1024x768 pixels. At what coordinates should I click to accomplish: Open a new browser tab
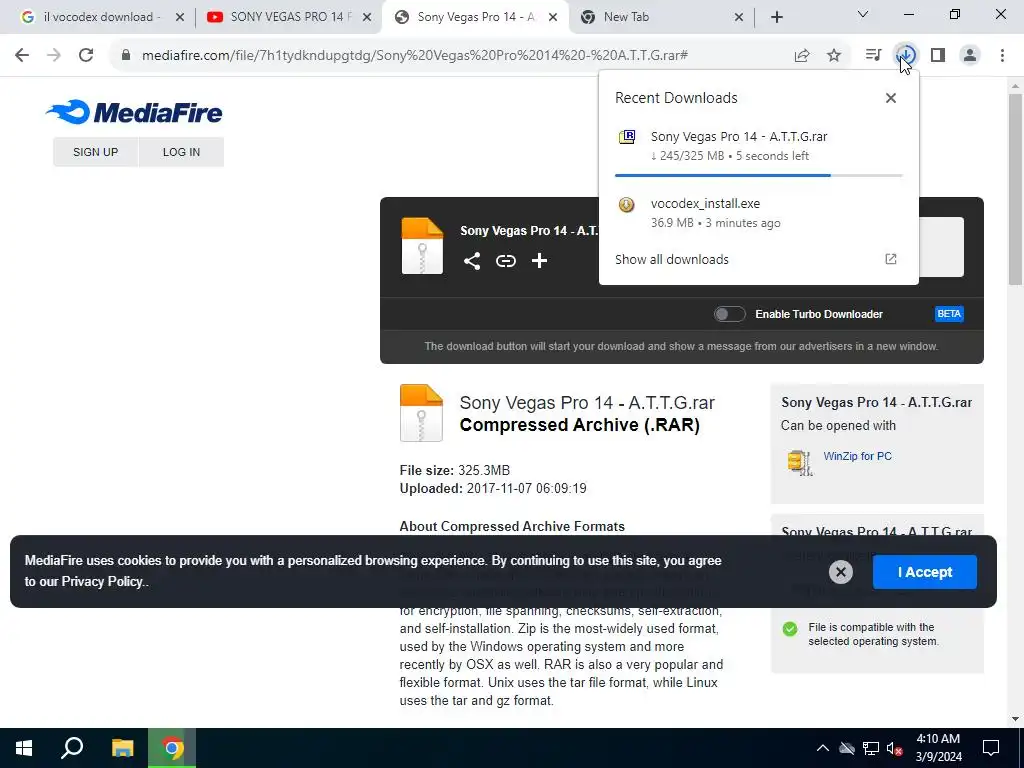click(776, 17)
